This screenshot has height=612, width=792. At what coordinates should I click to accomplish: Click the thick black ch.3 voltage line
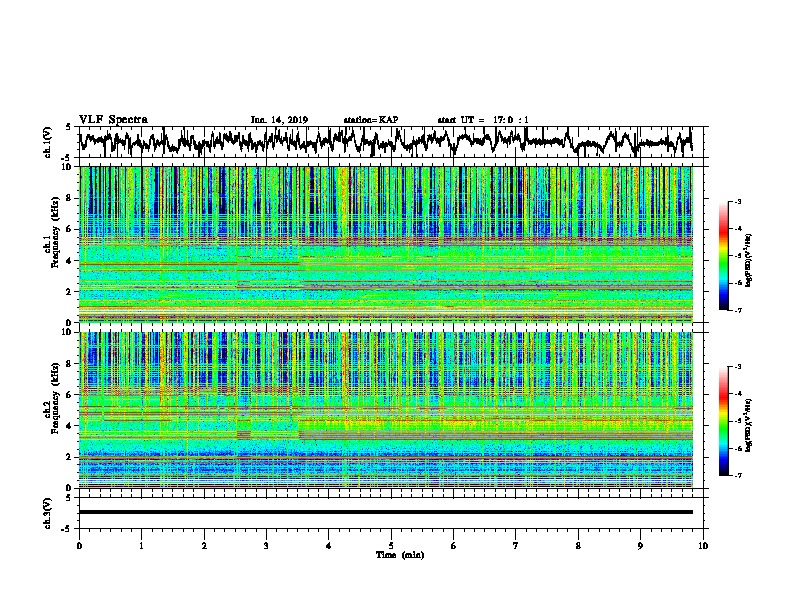[386, 512]
